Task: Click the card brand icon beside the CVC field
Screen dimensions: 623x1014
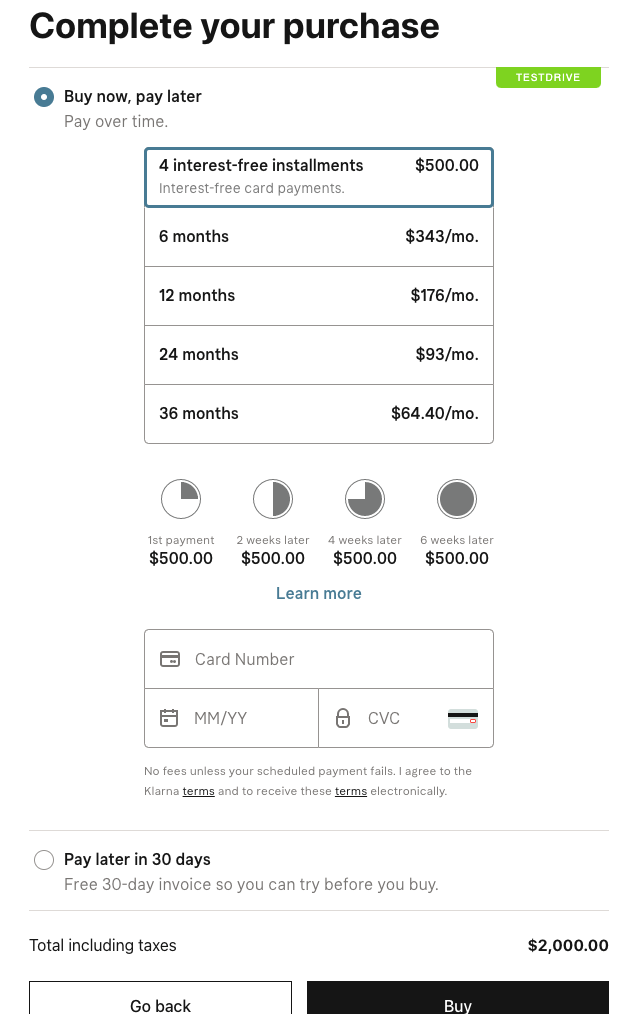Action: coord(463,717)
